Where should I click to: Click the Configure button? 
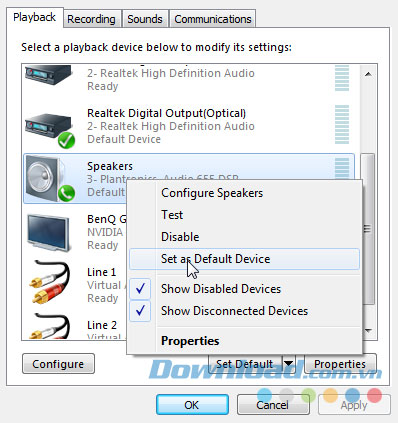pos(58,364)
